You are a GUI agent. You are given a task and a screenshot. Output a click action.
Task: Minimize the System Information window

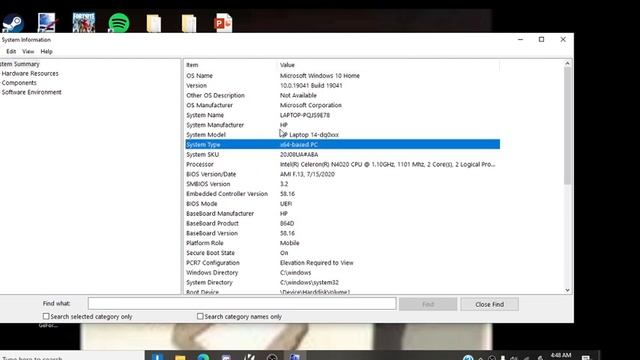coord(520,40)
